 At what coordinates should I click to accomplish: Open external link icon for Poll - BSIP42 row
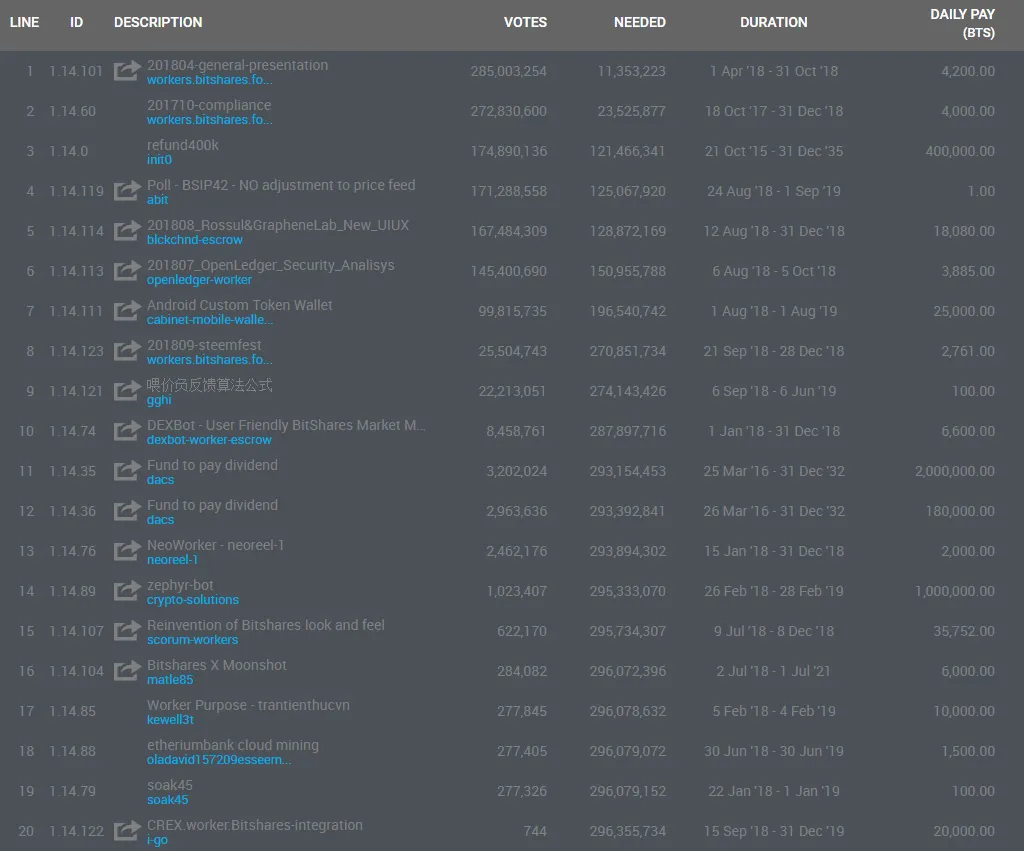[127, 191]
